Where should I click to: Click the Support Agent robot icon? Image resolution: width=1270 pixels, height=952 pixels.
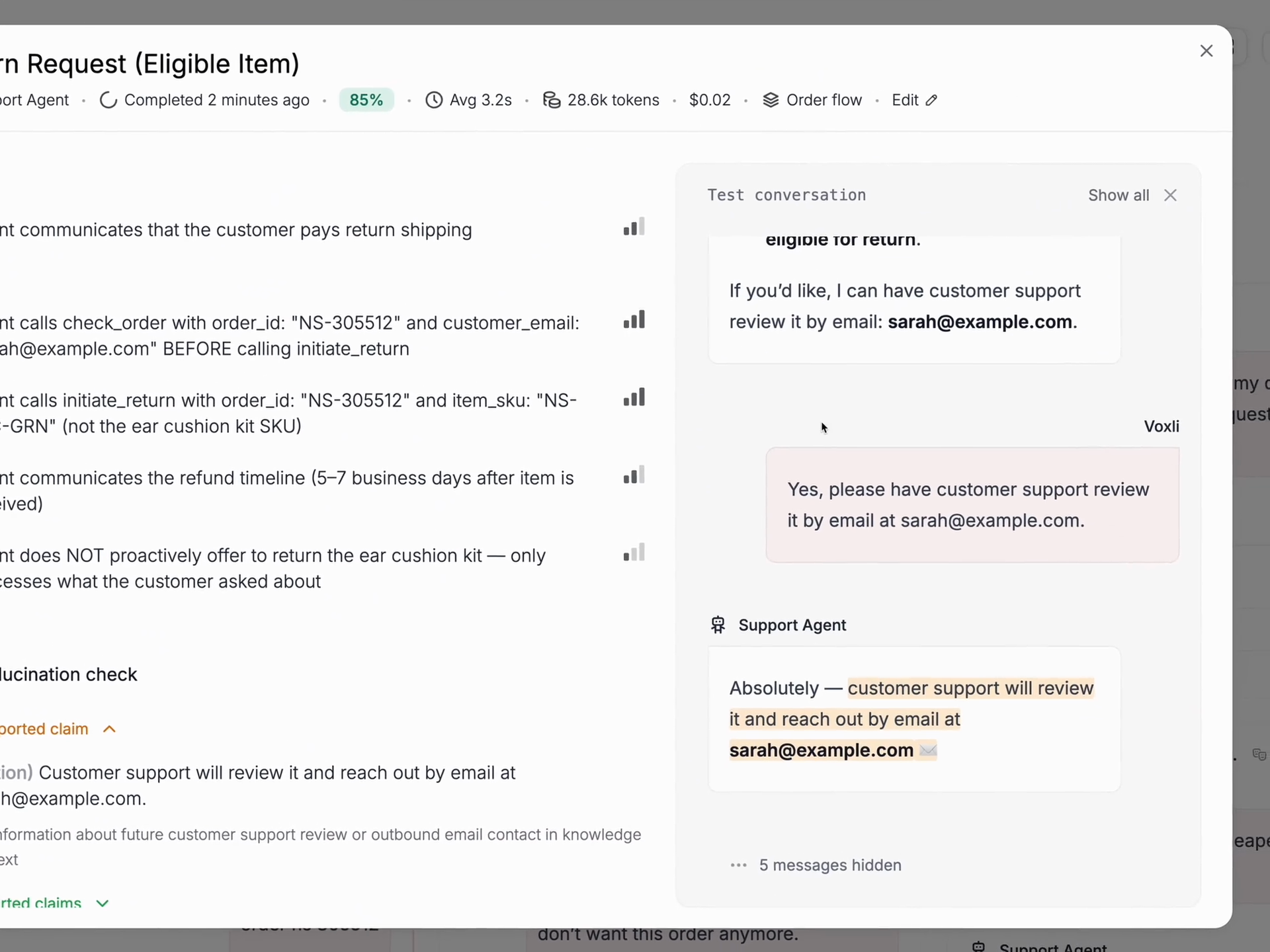(x=718, y=625)
